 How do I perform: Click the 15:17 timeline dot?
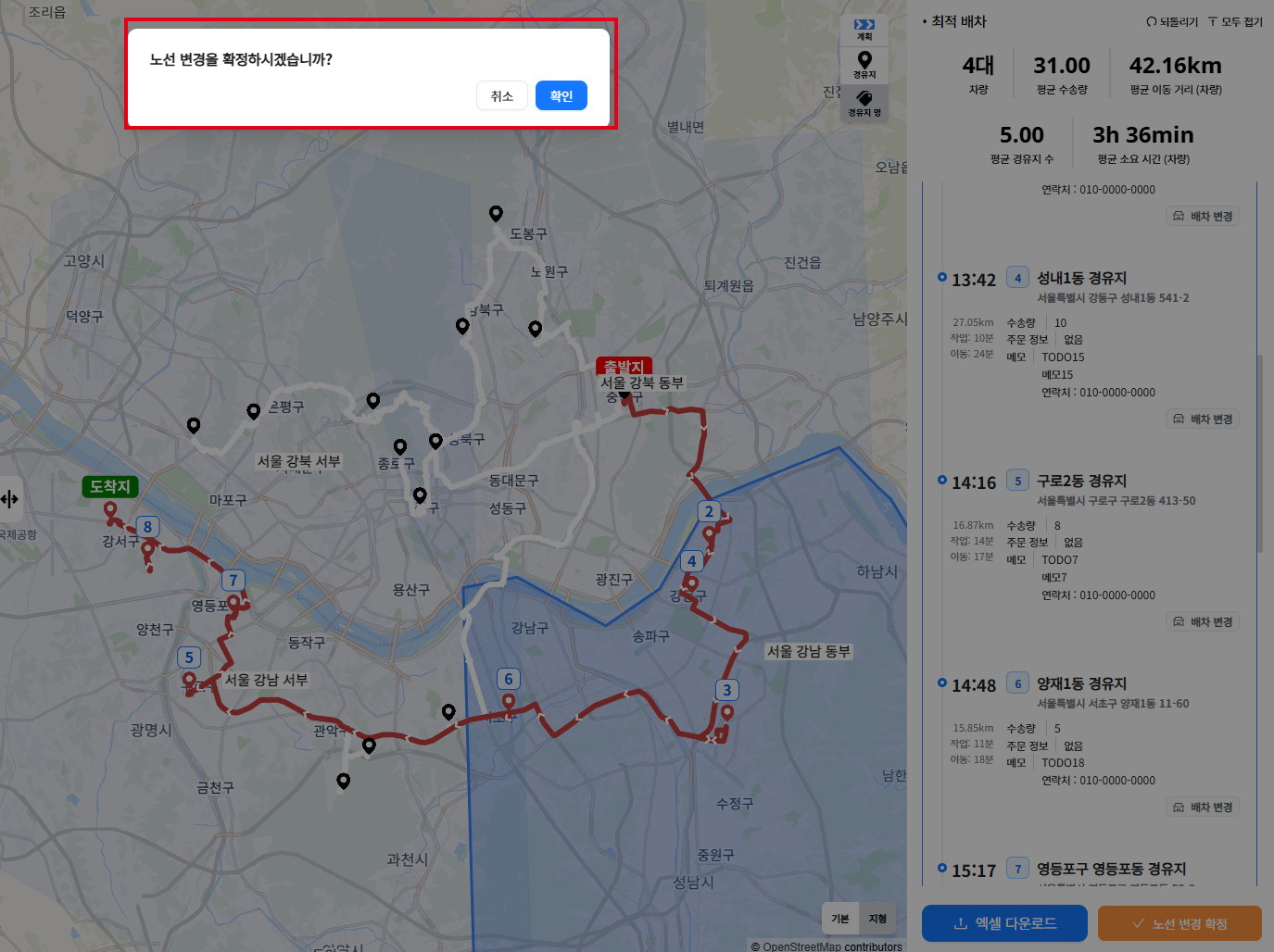click(942, 868)
